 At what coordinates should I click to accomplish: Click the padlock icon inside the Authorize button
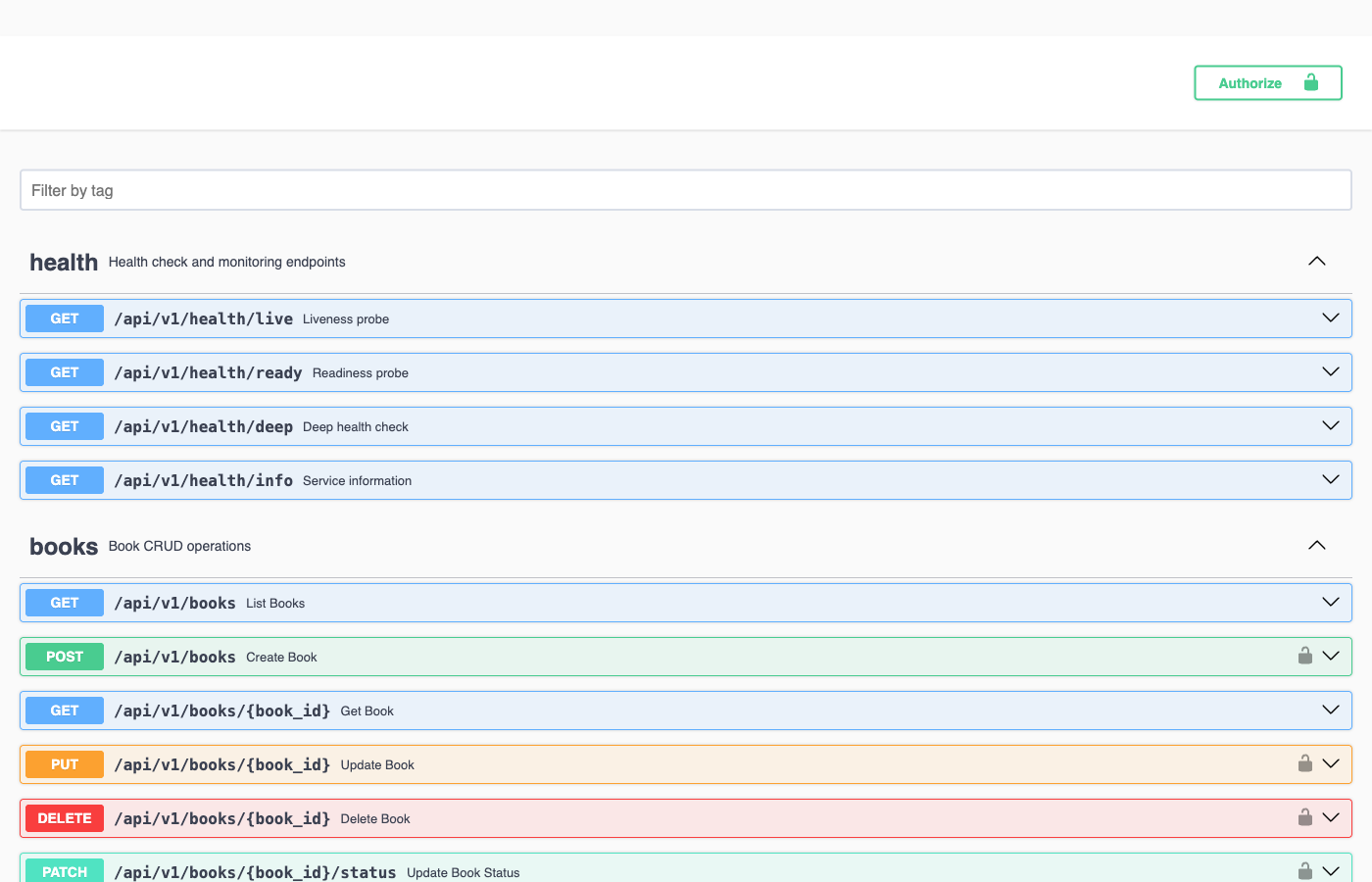click(x=1310, y=82)
